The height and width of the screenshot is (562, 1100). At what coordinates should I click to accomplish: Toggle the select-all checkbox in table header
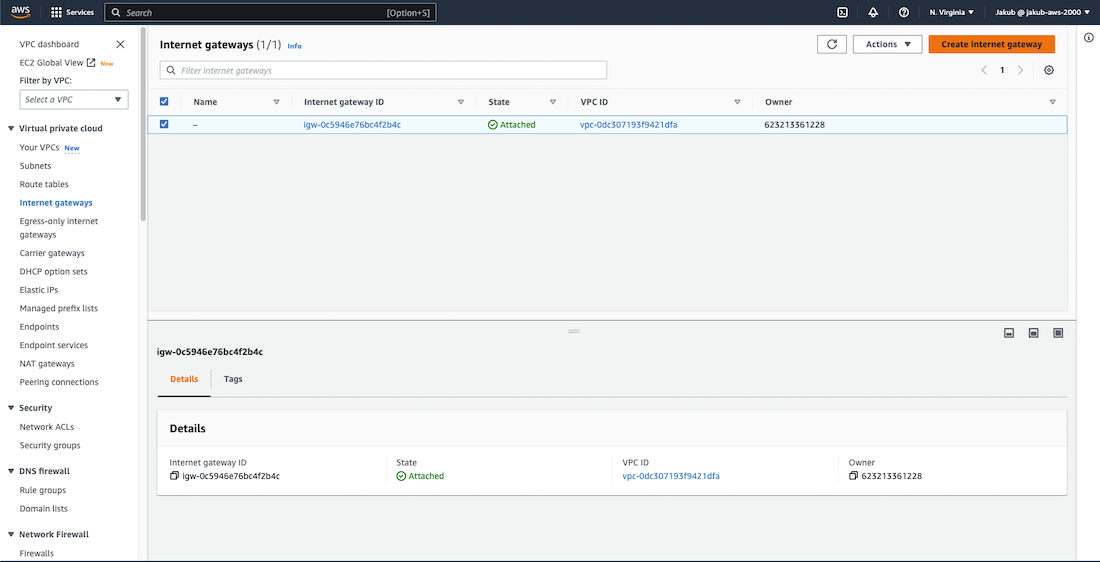click(x=164, y=101)
